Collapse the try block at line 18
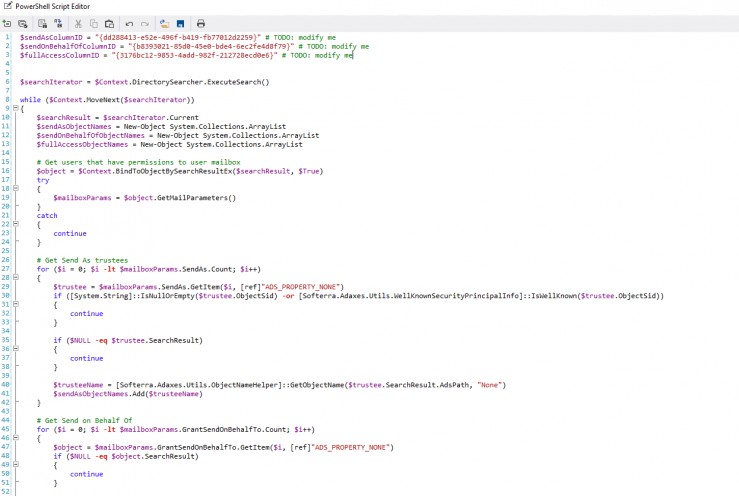The height and width of the screenshot is (496, 739). pyautogui.click(x=16, y=188)
